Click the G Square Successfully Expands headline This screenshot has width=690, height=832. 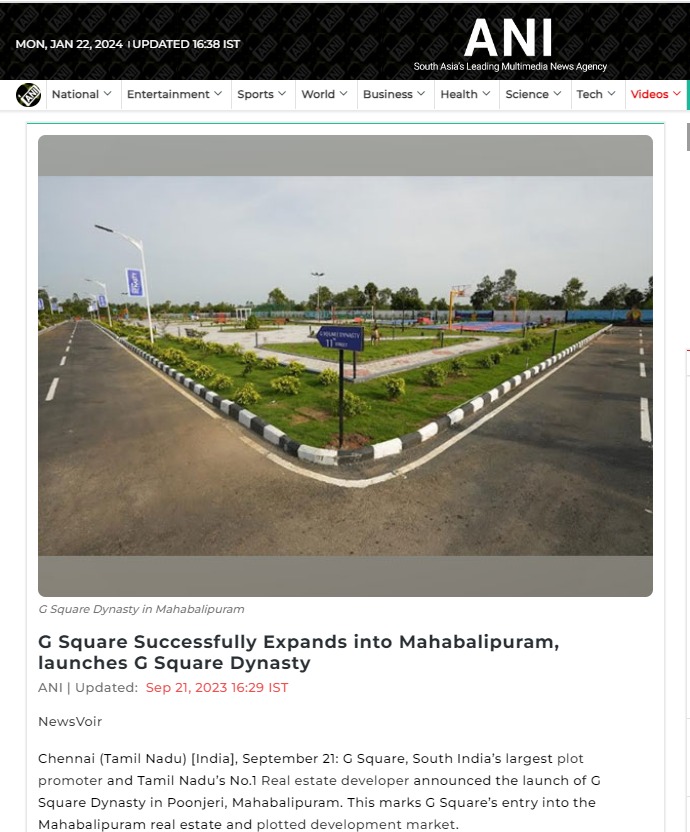[x=298, y=652]
